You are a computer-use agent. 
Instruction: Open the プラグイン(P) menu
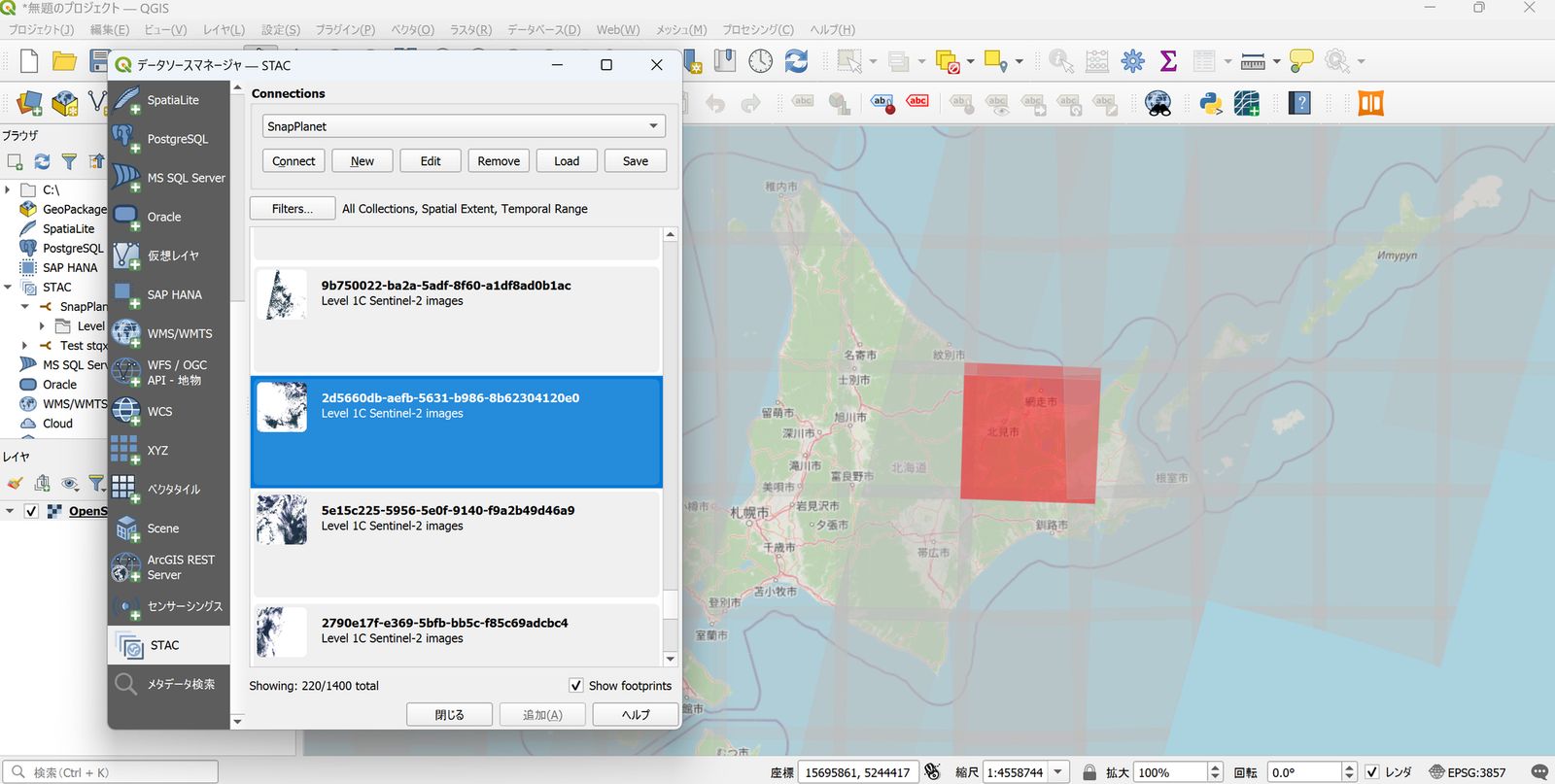click(345, 30)
